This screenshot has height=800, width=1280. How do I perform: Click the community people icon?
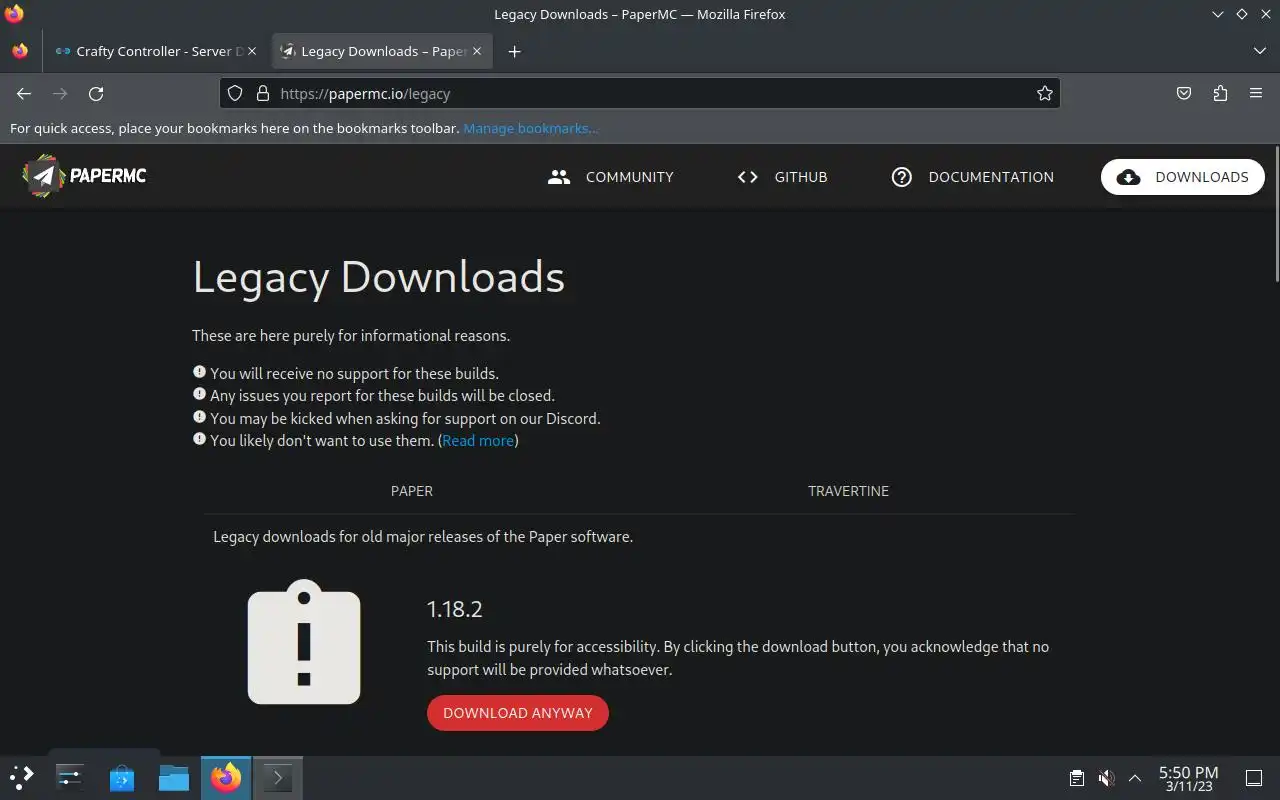(559, 177)
